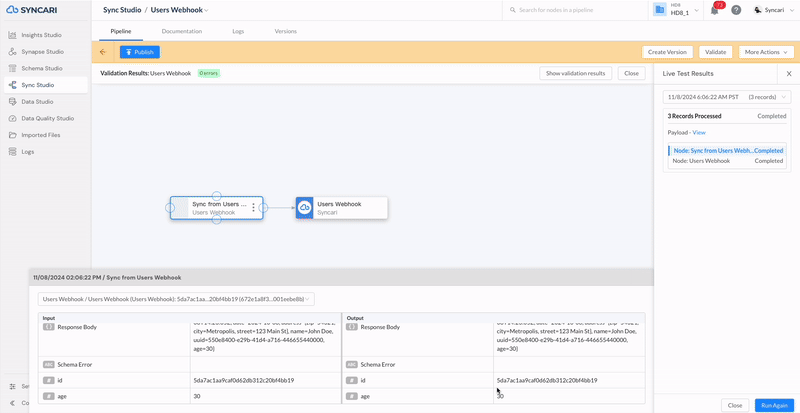Click the right connector circle of Sync node
800x413 pixels.
tap(263, 208)
